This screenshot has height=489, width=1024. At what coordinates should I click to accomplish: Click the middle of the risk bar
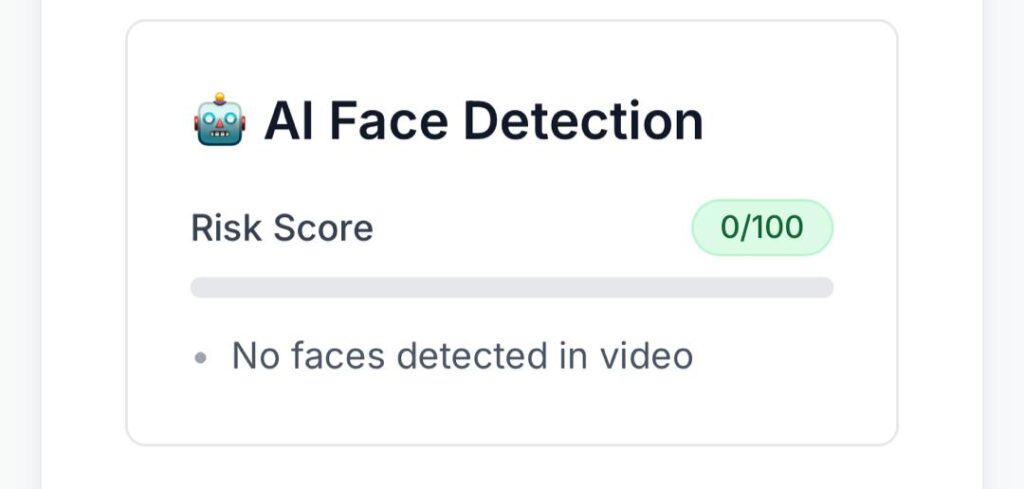(x=511, y=288)
